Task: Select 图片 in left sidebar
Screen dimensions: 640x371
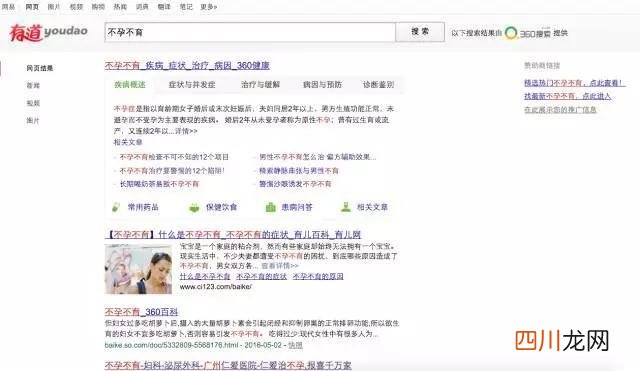Action: (x=33, y=121)
